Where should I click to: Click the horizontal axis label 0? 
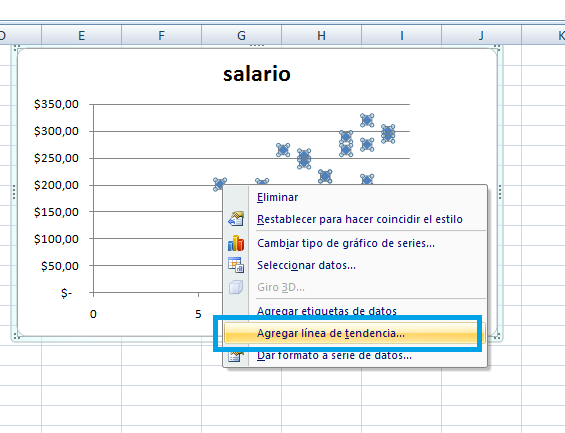click(93, 314)
